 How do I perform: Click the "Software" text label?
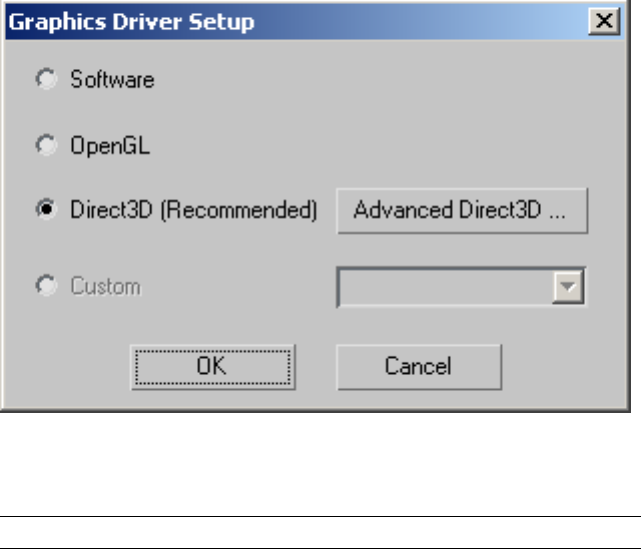pyautogui.click(x=112, y=79)
